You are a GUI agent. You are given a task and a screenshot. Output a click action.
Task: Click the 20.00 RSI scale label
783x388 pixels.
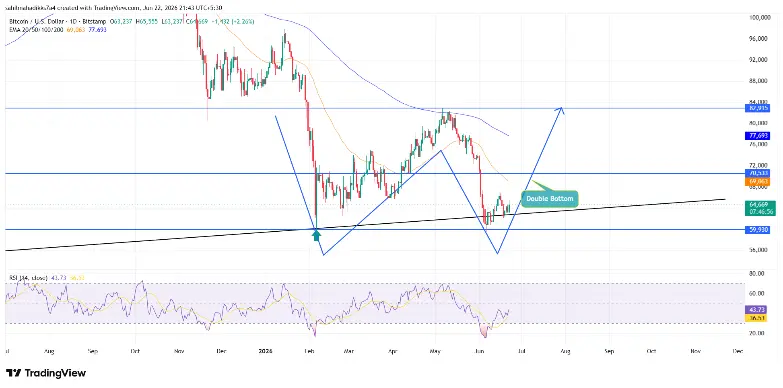point(758,333)
